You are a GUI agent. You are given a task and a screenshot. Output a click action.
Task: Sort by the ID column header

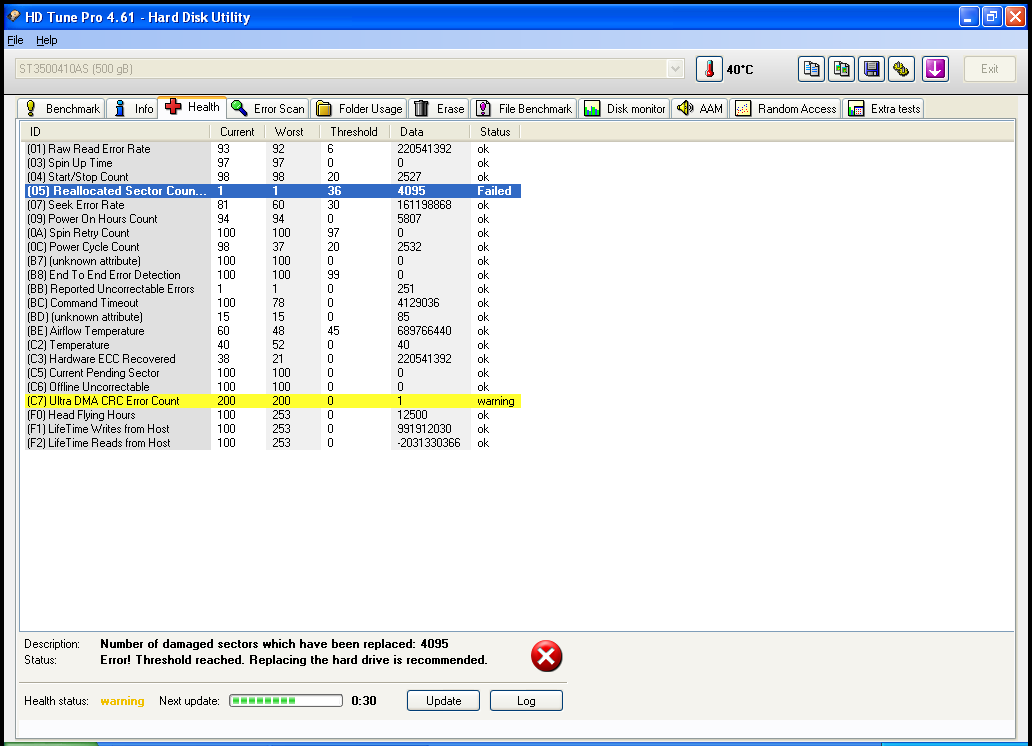point(115,132)
